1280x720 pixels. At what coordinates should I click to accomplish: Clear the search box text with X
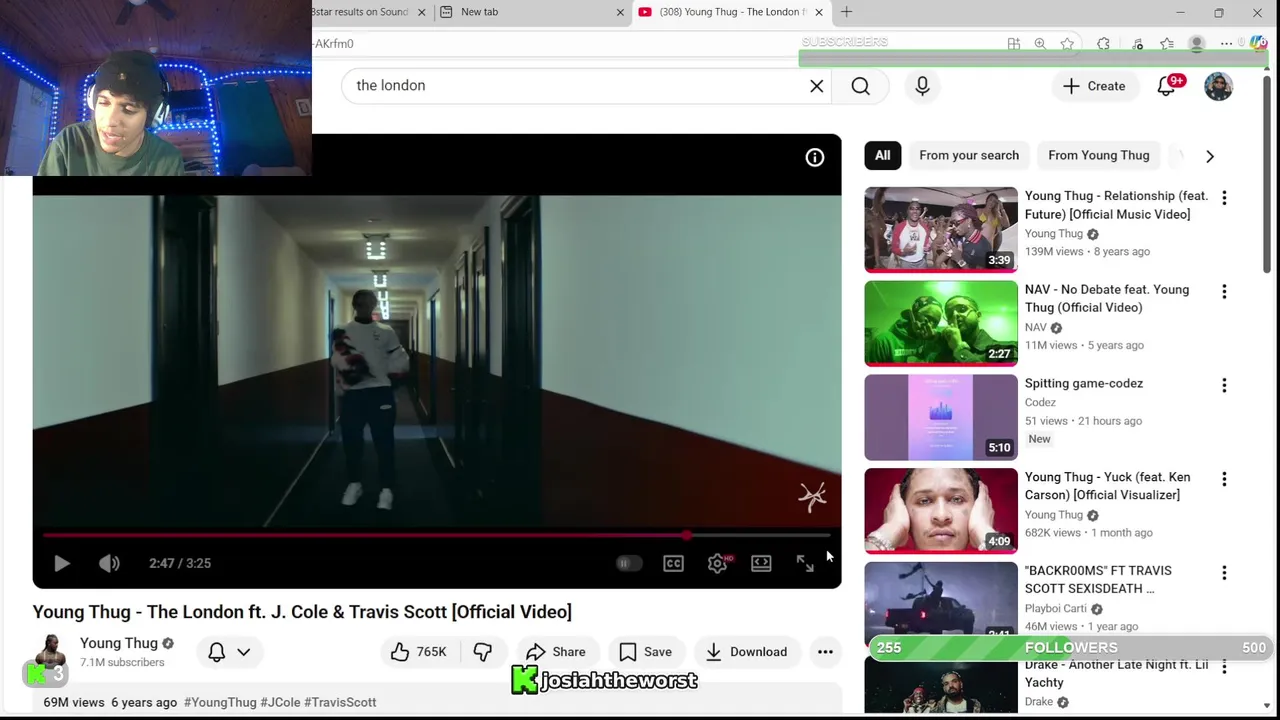point(817,86)
